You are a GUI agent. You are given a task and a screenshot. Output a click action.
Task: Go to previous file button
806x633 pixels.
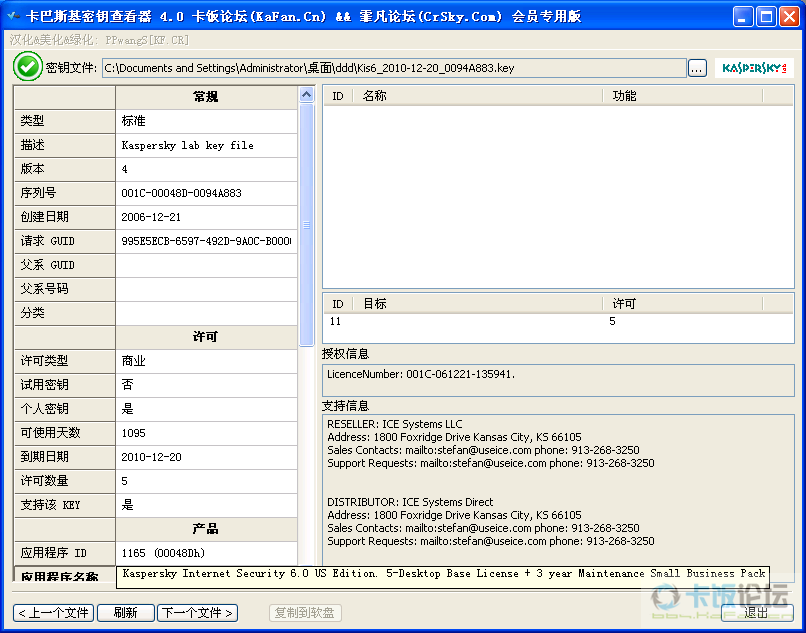(x=53, y=612)
